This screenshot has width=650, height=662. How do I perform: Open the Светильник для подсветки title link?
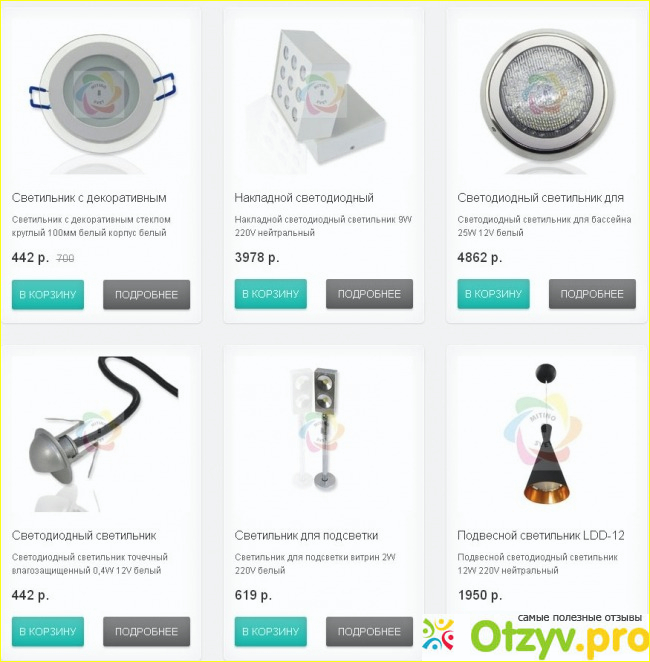pyautogui.click(x=306, y=536)
